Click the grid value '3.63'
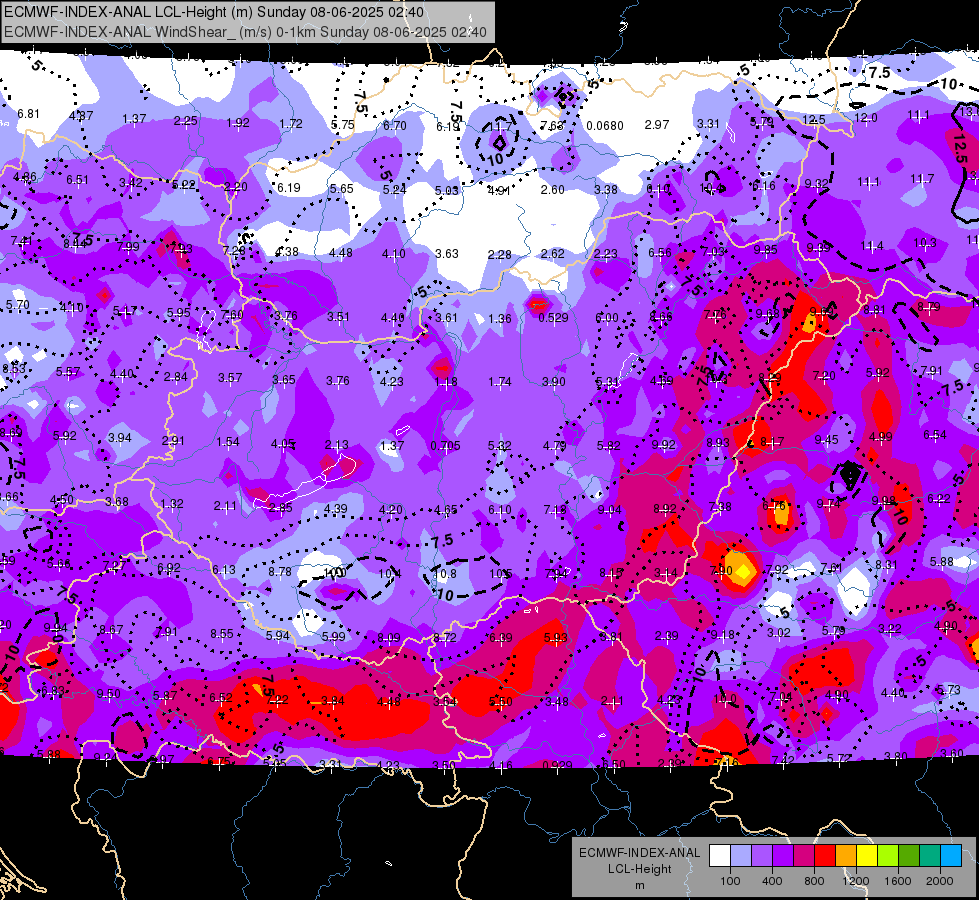 click(446, 254)
